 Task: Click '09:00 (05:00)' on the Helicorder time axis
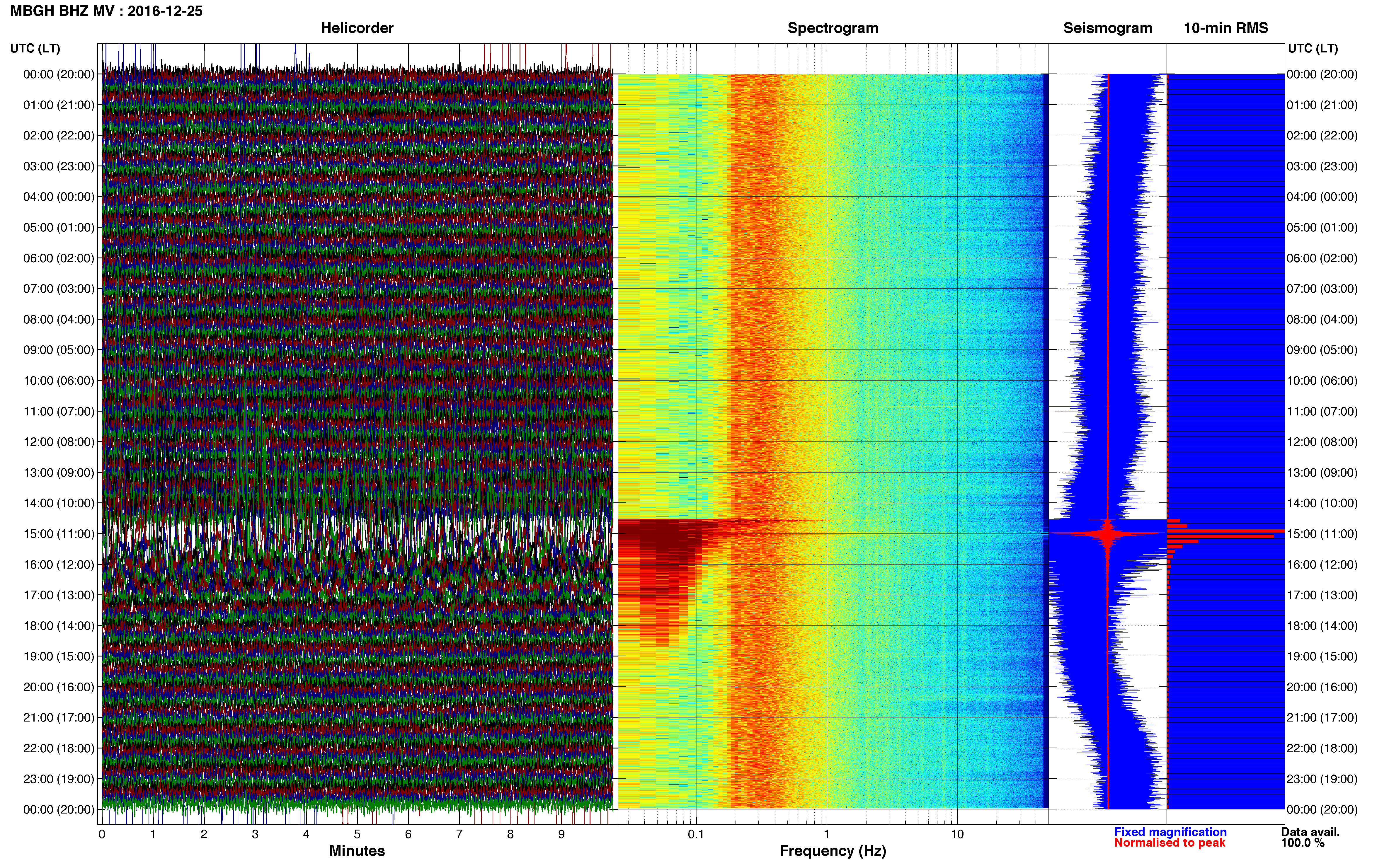click(x=59, y=350)
